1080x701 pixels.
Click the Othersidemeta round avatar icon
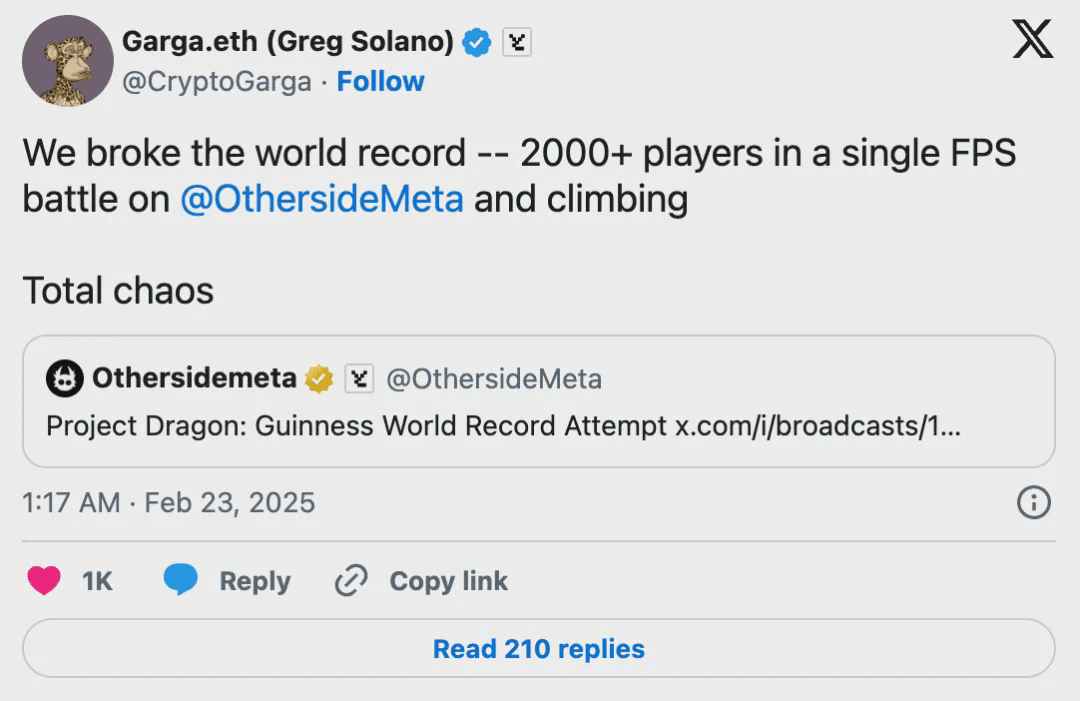coord(65,379)
